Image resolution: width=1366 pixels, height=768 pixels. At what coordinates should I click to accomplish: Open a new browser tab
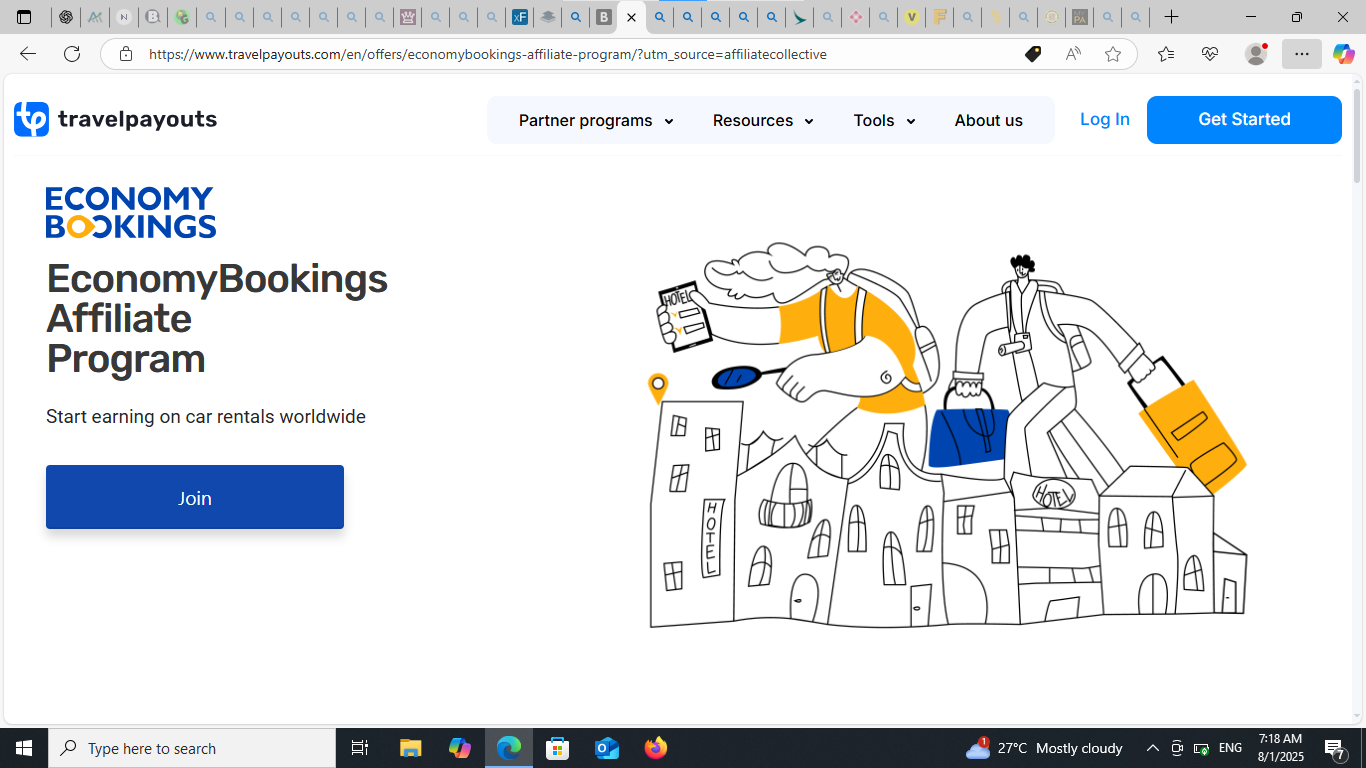[x=1172, y=17]
